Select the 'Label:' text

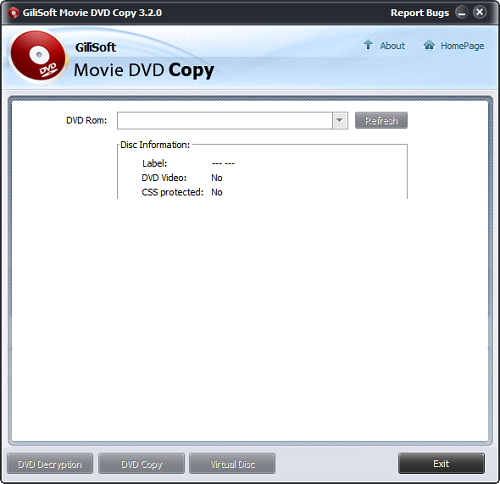(x=155, y=163)
